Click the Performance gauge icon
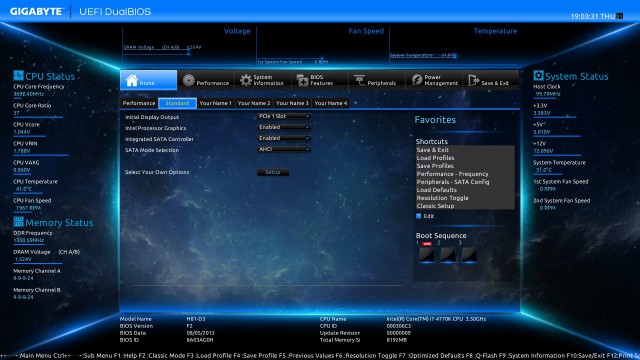640x360 pixels. pos(189,80)
